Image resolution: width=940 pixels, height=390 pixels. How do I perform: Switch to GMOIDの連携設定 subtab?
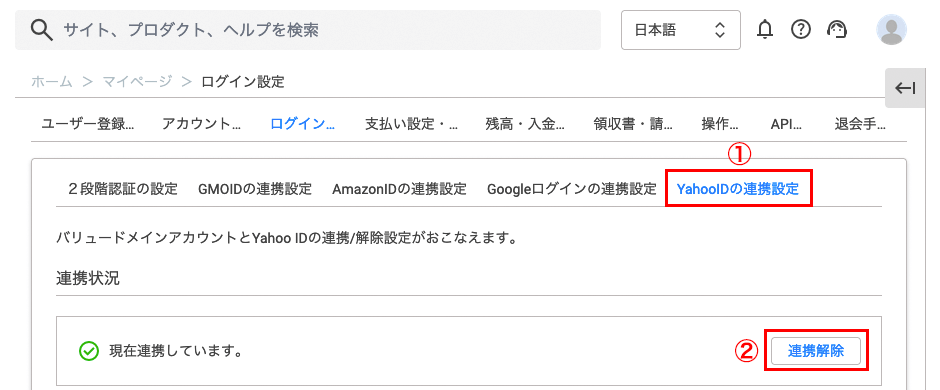[x=255, y=189]
